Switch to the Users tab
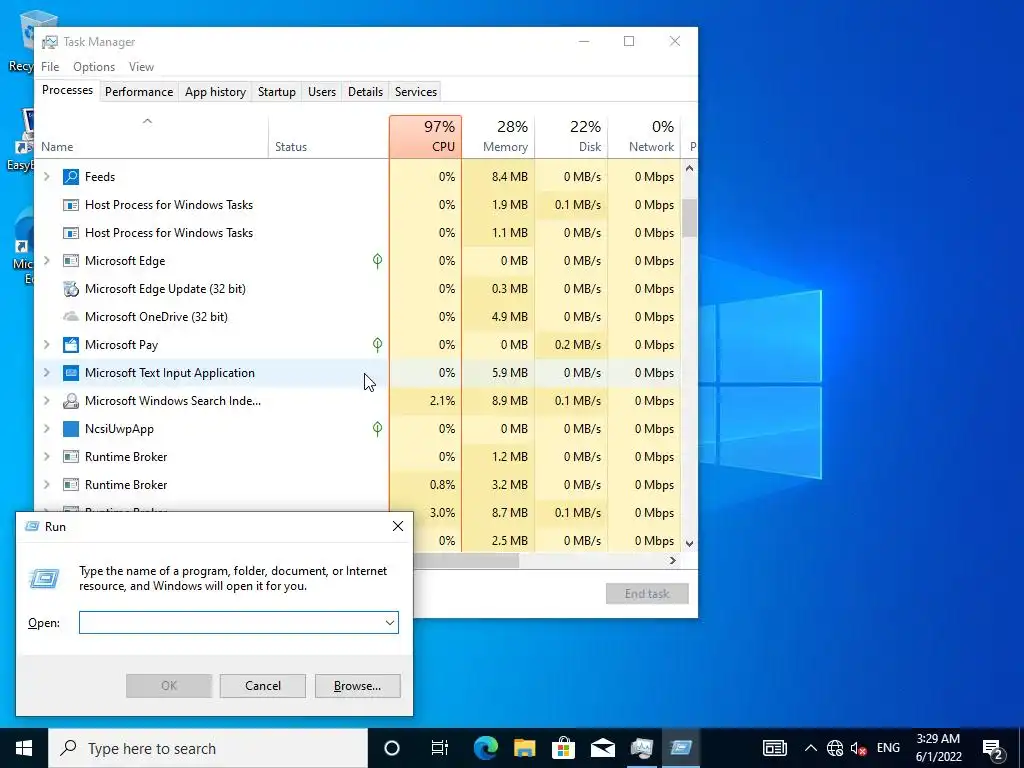This screenshot has width=1024, height=768. 322,91
